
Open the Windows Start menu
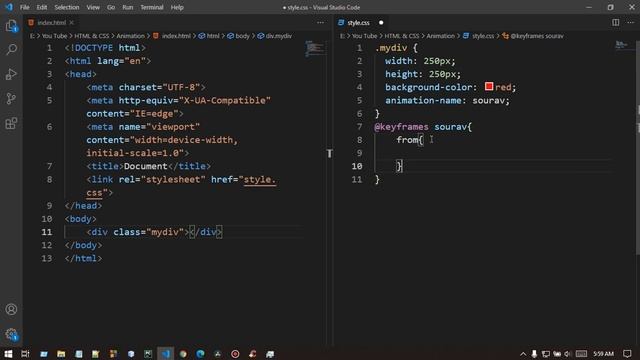(8, 353)
